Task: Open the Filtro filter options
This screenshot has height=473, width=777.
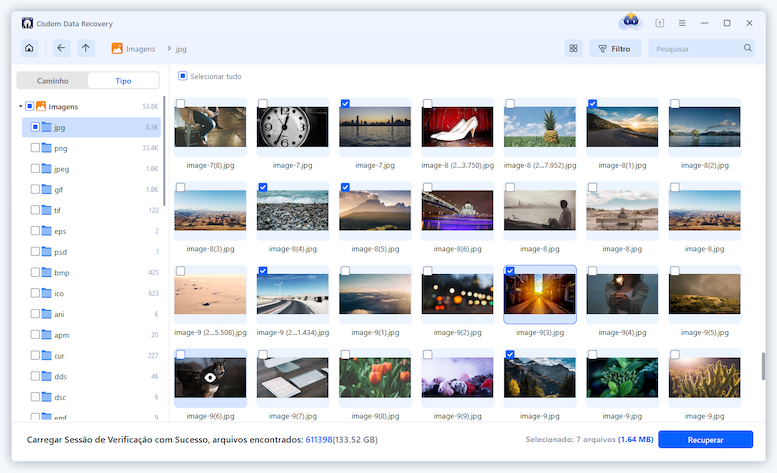Action: [614, 48]
